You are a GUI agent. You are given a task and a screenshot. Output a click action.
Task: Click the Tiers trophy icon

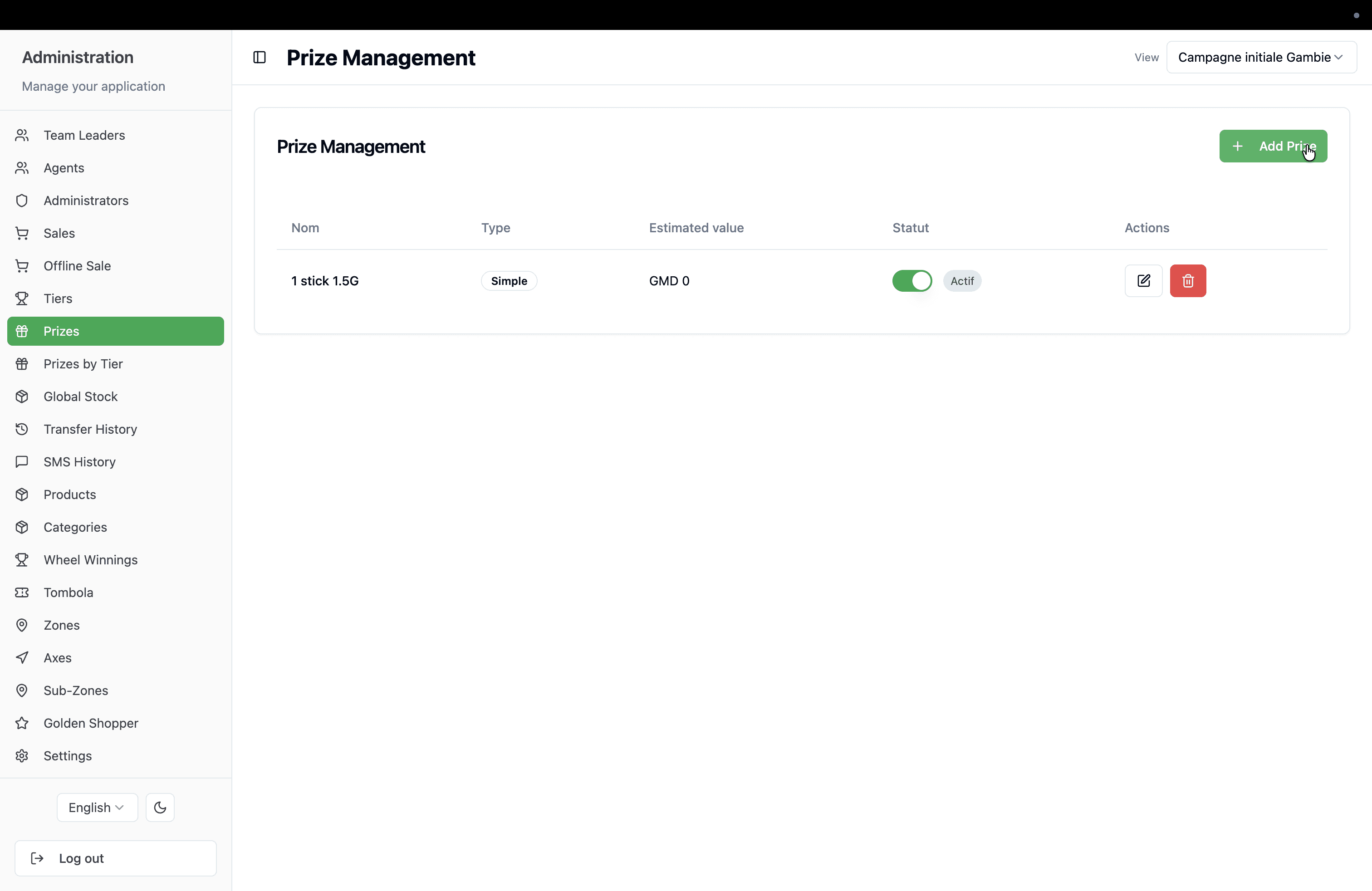(22, 299)
